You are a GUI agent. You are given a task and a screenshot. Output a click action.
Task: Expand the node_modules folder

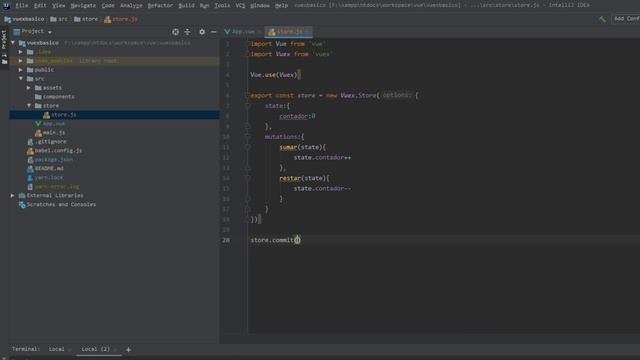coord(20,61)
